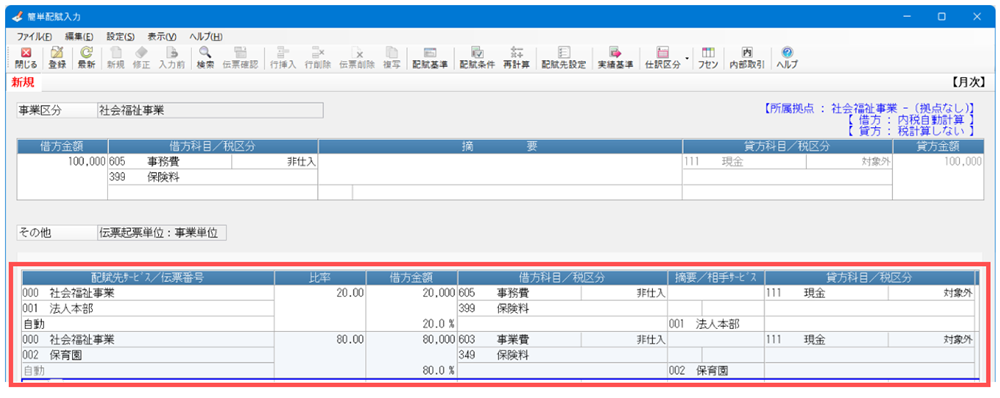
Task: Click the 内部取引 toolbar icon
Action: click(x=747, y=57)
